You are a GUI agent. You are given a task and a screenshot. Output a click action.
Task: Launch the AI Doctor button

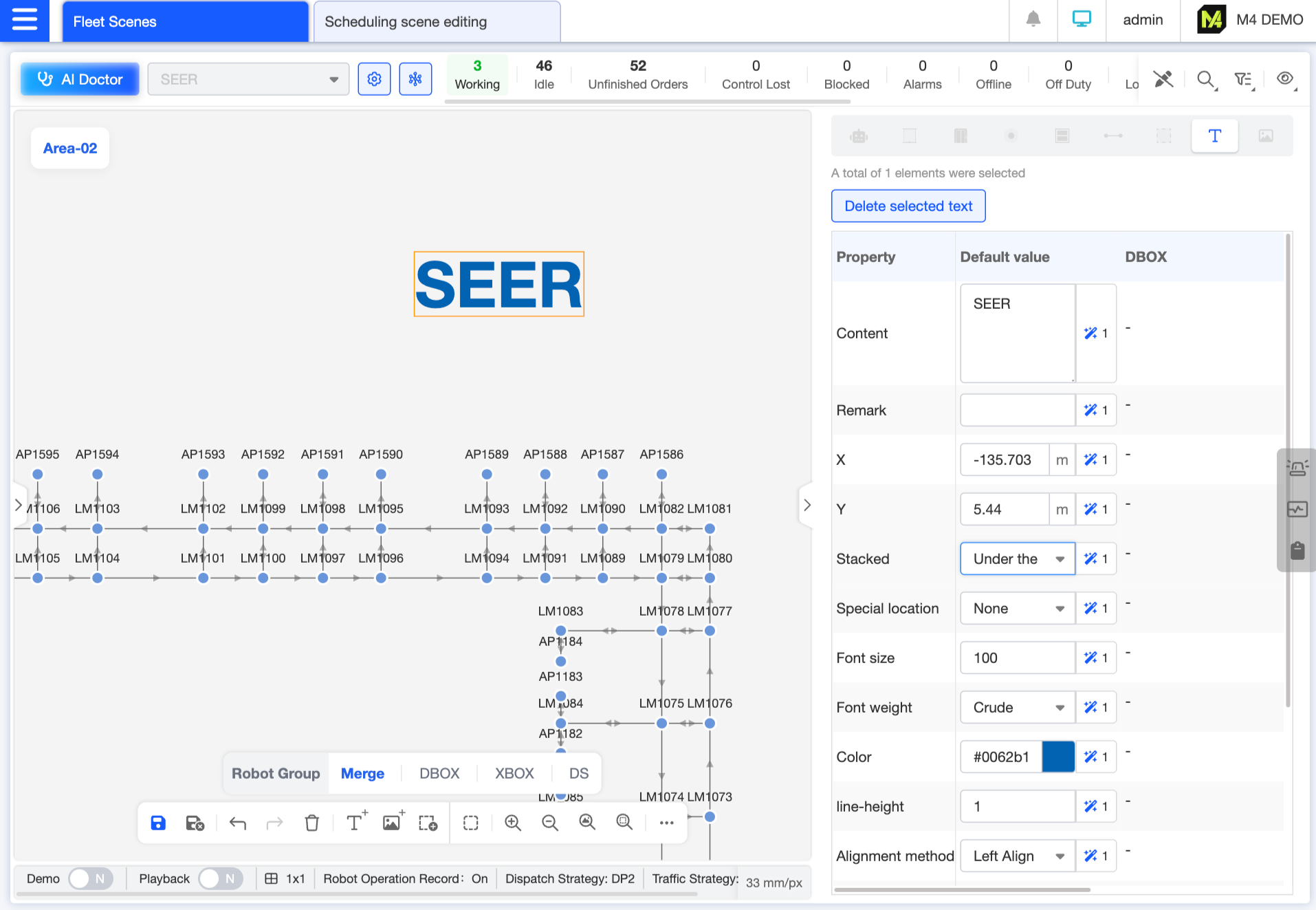(80, 79)
